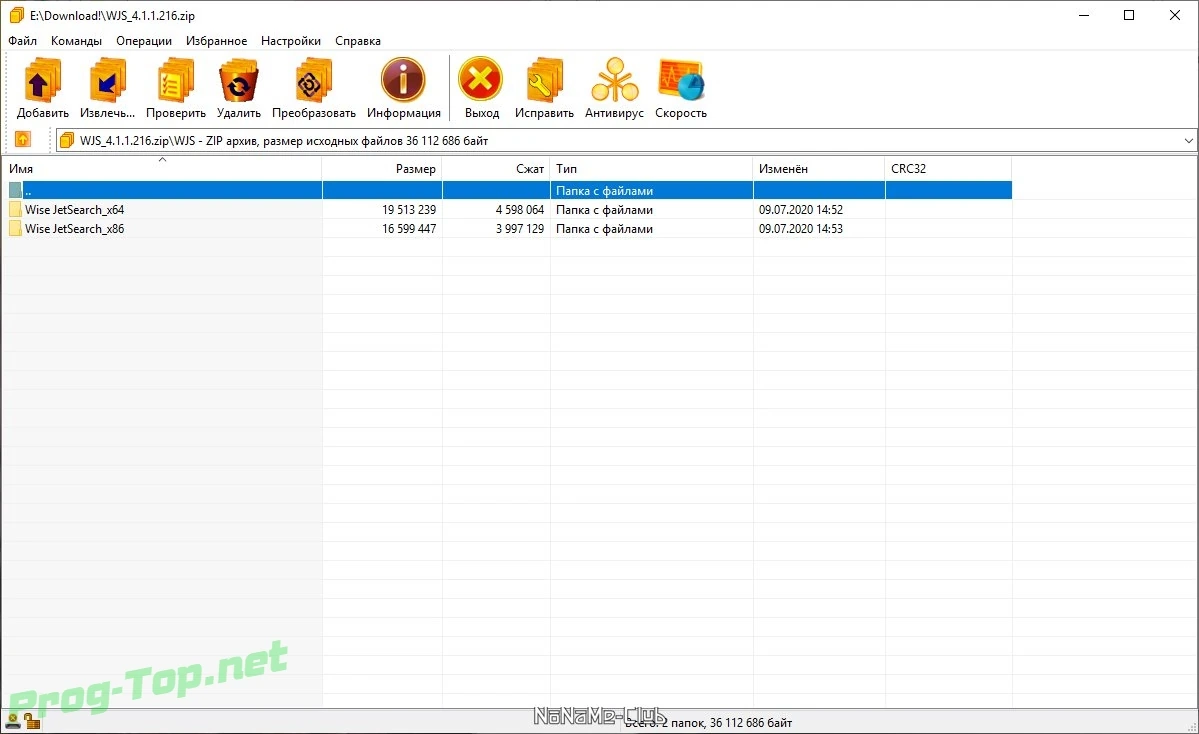Viewport: 1199px width, 734px height.
Task: Sort by the Размер column header
Action: [x=382, y=168]
